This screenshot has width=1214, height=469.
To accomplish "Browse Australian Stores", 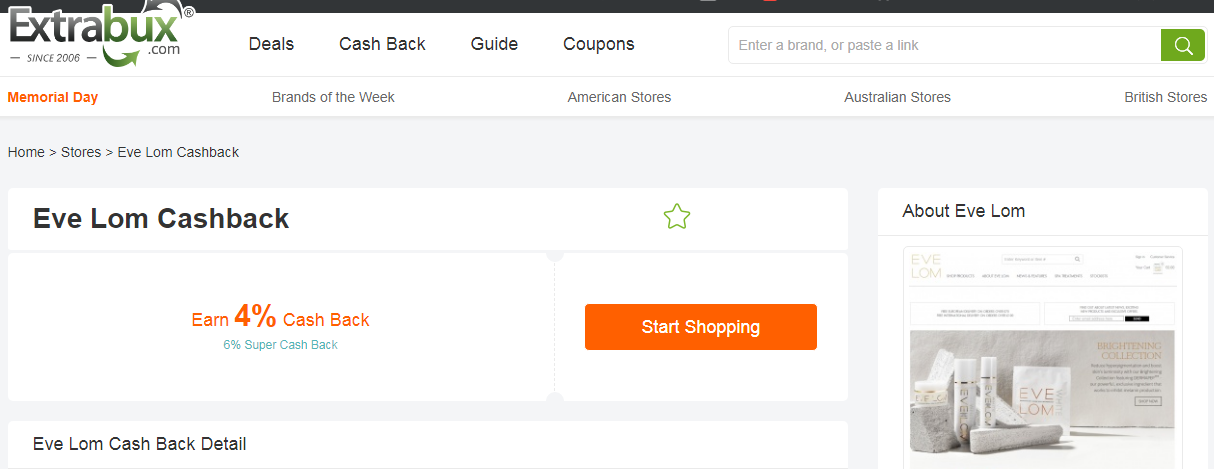I will 897,97.
